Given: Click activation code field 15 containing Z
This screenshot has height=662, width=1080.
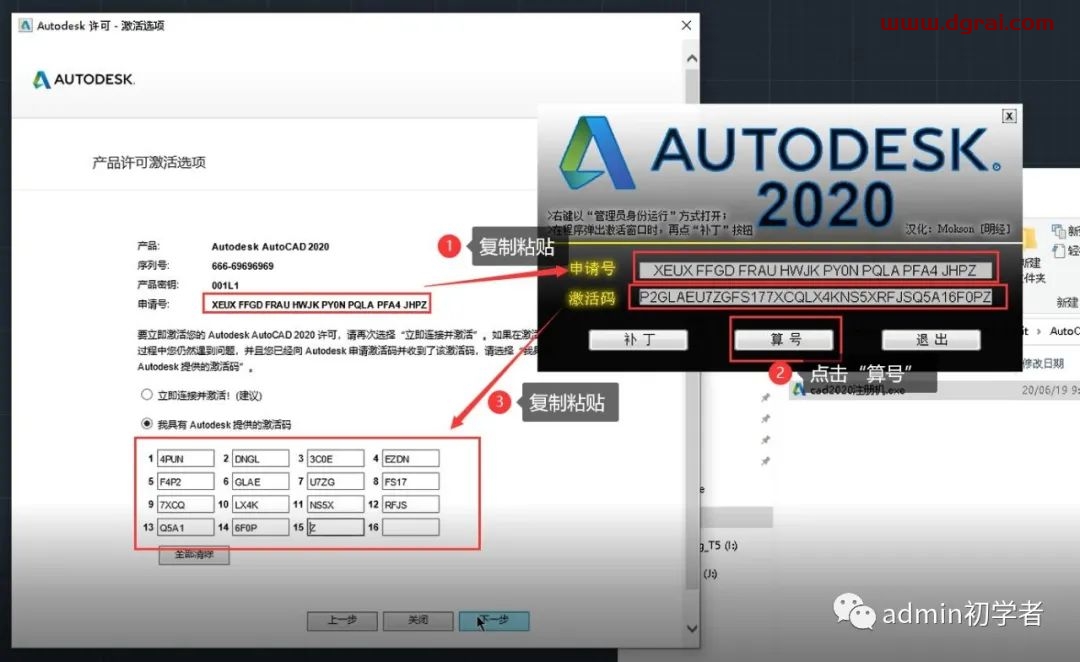Looking at the screenshot, I should [x=335, y=527].
